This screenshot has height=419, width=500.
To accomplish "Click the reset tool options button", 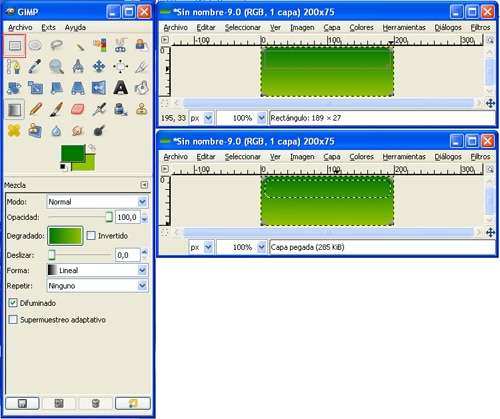I will [x=133, y=403].
